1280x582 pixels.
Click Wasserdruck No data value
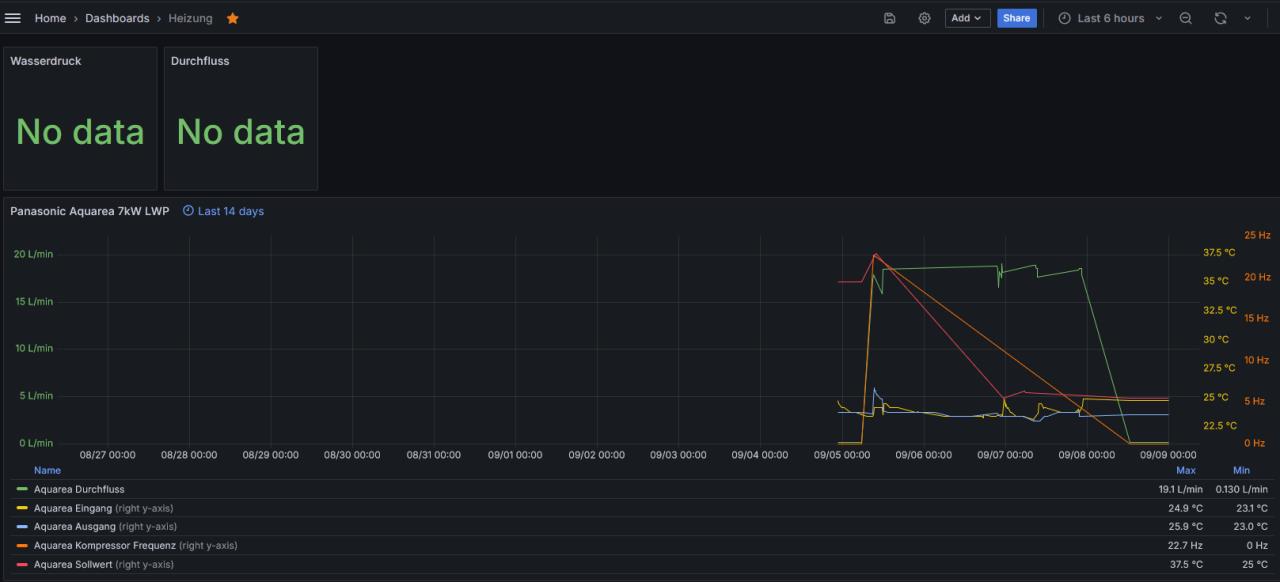coord(80,132)
